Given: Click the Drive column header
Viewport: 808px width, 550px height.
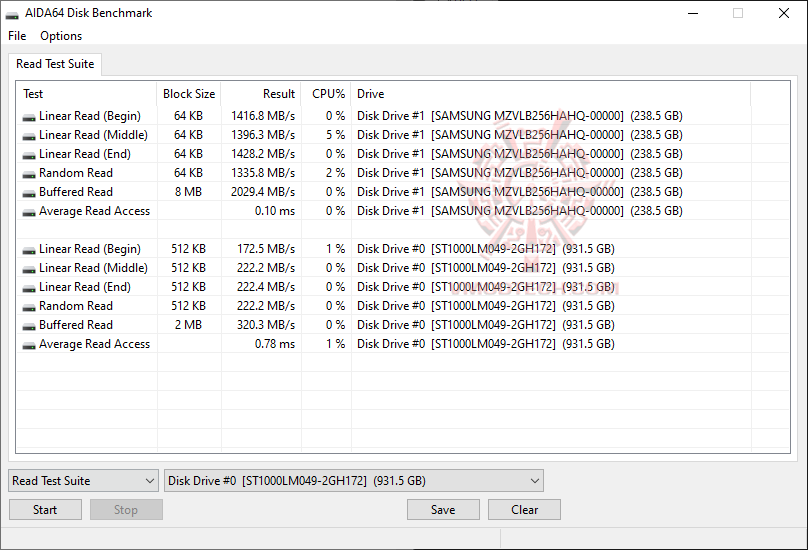Looking at the screenshot, I should [x=551, y=94].
